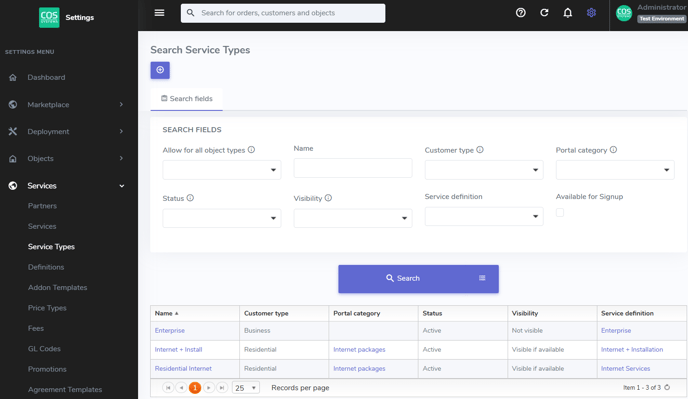
Task: Open the Status dropdown
Action: pos(222,218)
